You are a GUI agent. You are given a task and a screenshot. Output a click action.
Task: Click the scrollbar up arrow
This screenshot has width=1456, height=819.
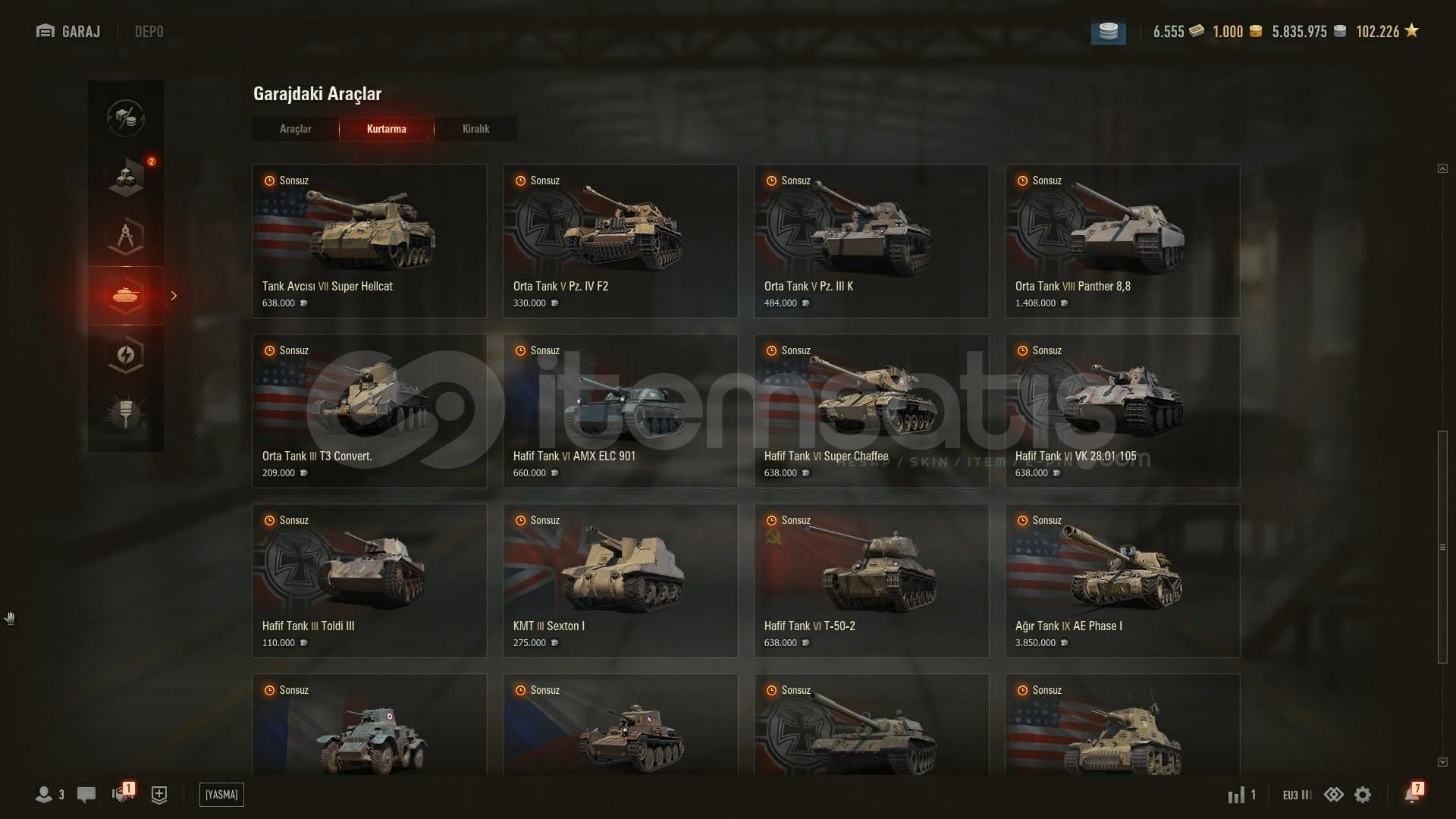coord(1442,168)
